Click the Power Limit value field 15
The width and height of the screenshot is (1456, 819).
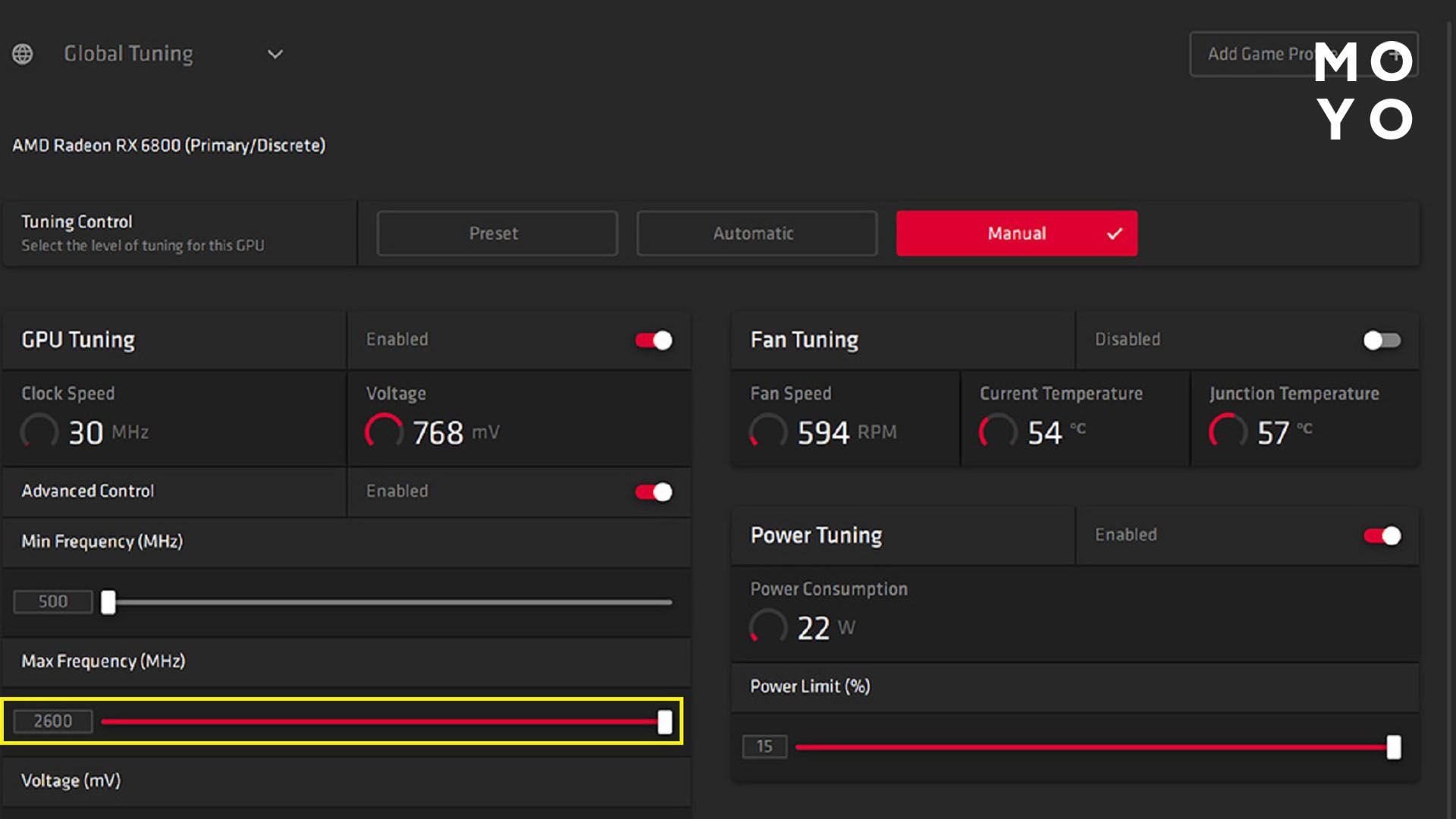click(764, 746)
